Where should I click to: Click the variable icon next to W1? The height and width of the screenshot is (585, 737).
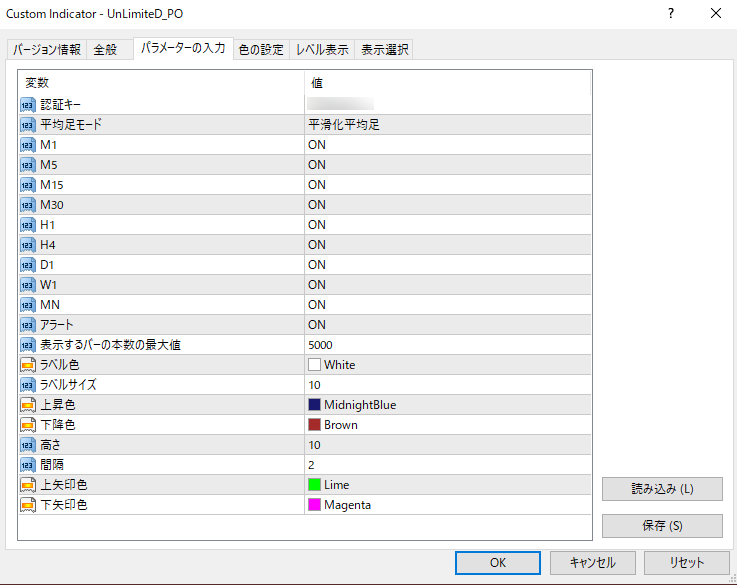pos(28,285)
